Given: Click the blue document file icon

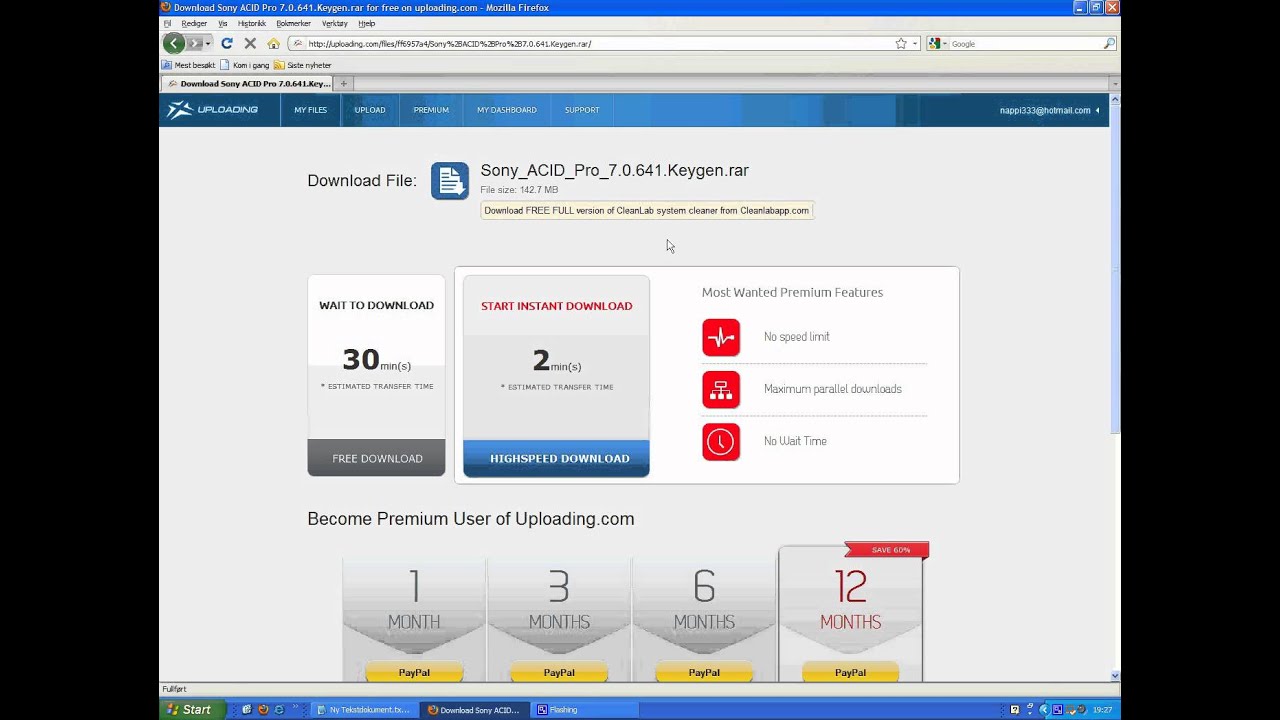Looking at the screenshot, I should pyautogui.click(x=450, y=181).
